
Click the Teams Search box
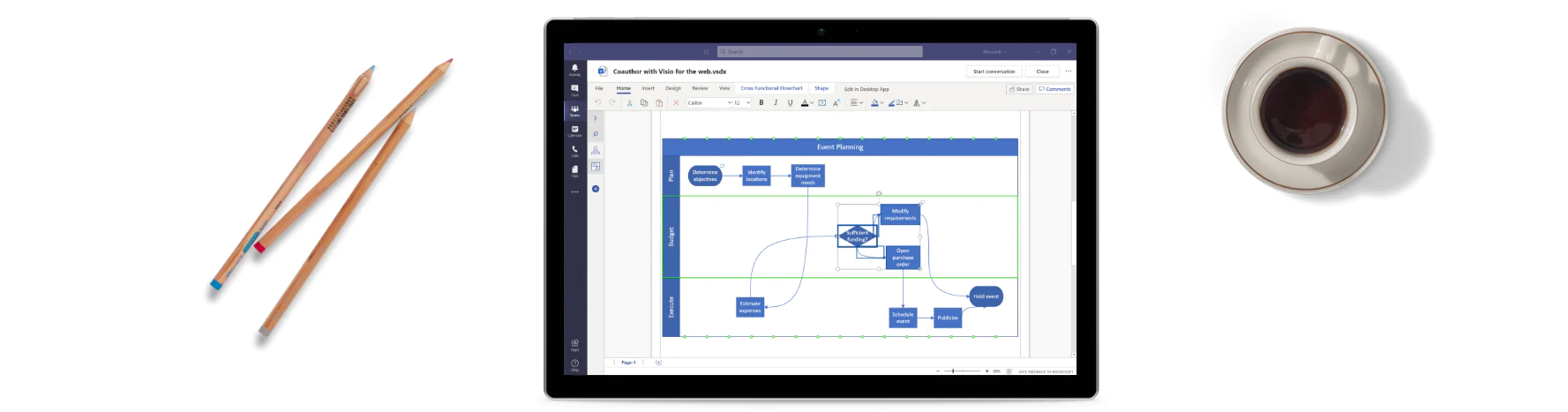[820, 52]
